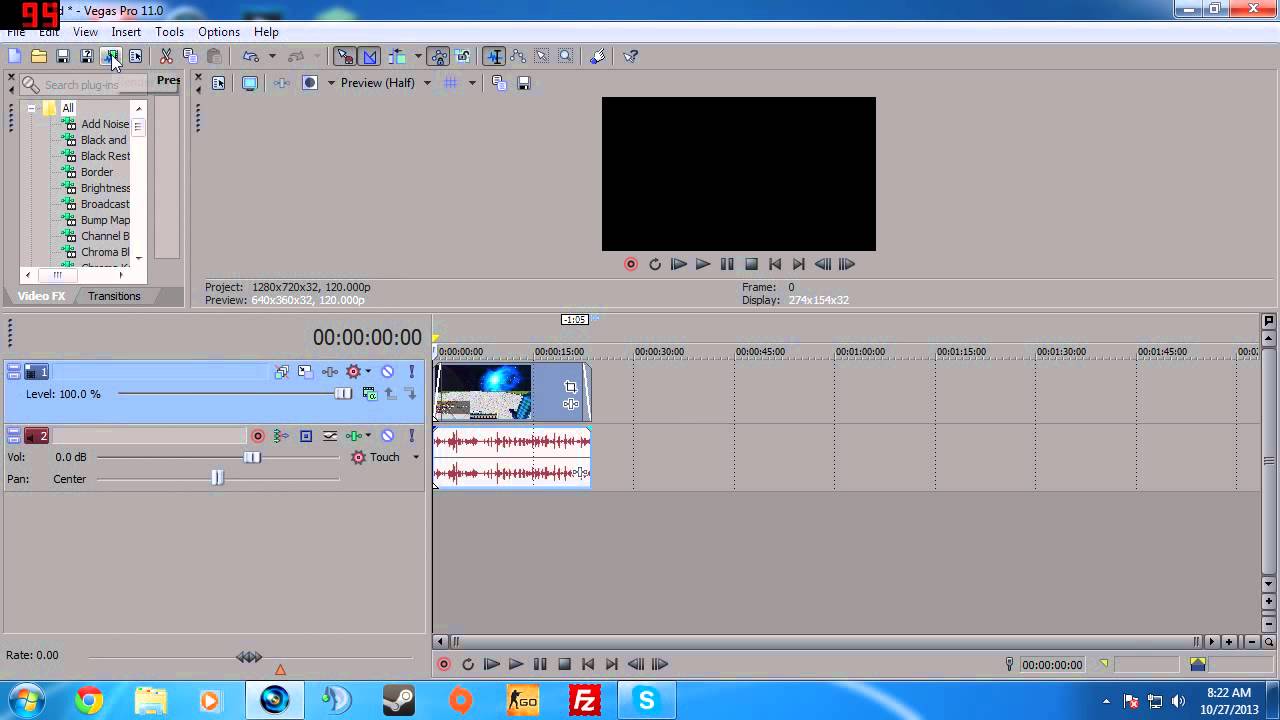Mute audio track 2
This screenshot has width=1280, height=720.
point(388,436)
